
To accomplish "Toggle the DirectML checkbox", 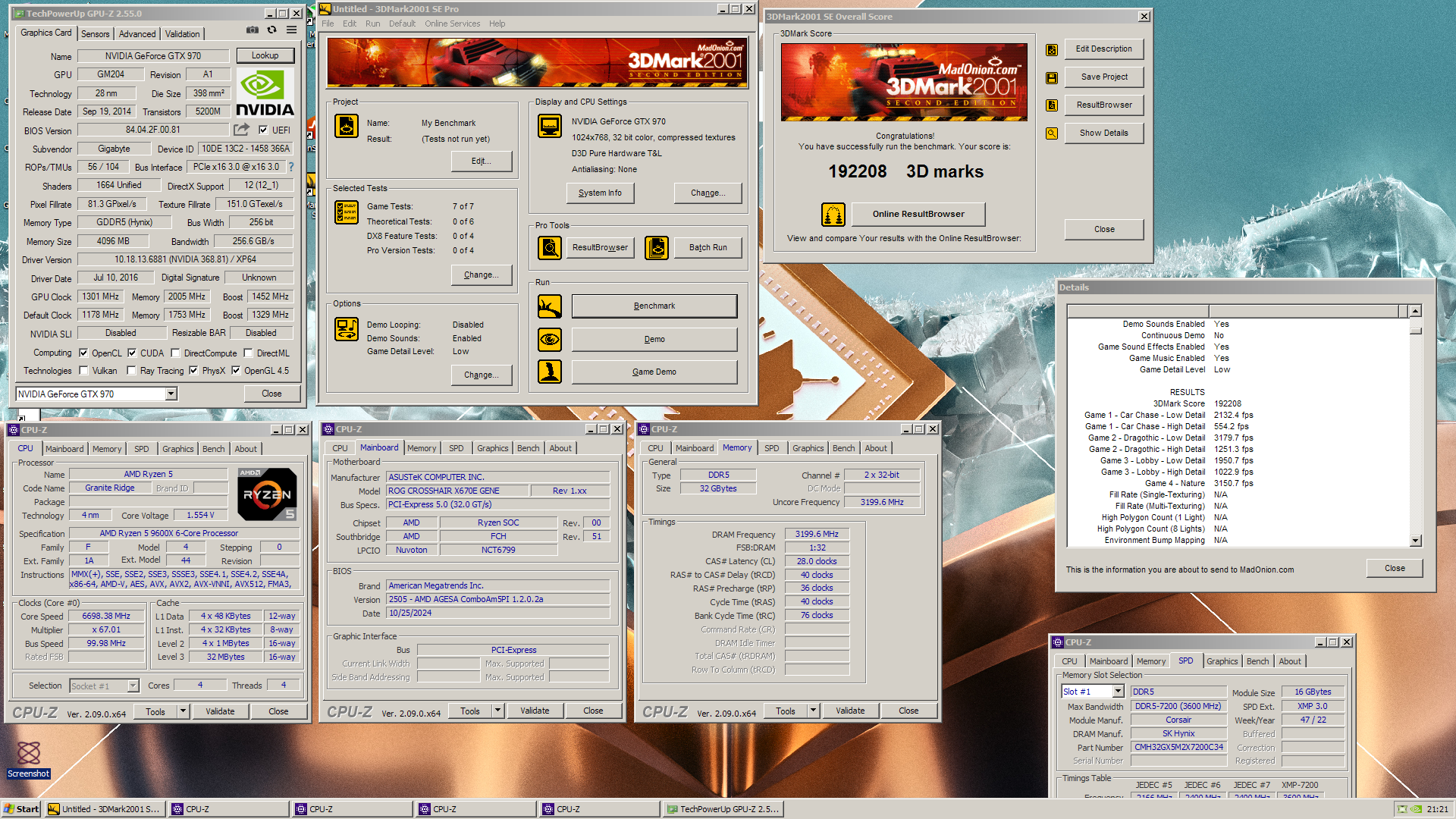I will [248, 353].
